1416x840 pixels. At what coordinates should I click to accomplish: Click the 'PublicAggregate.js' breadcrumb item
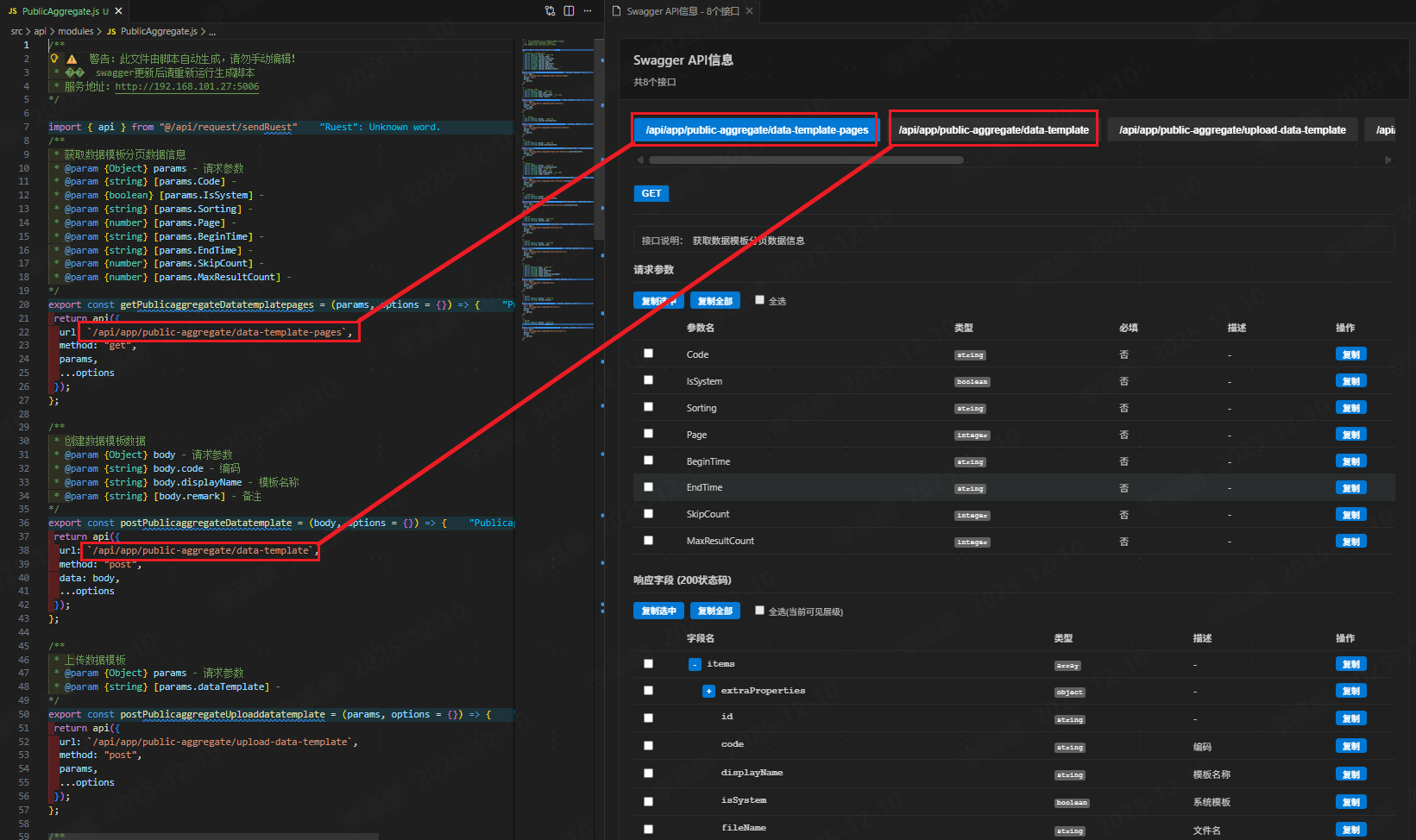coord(159,31)
